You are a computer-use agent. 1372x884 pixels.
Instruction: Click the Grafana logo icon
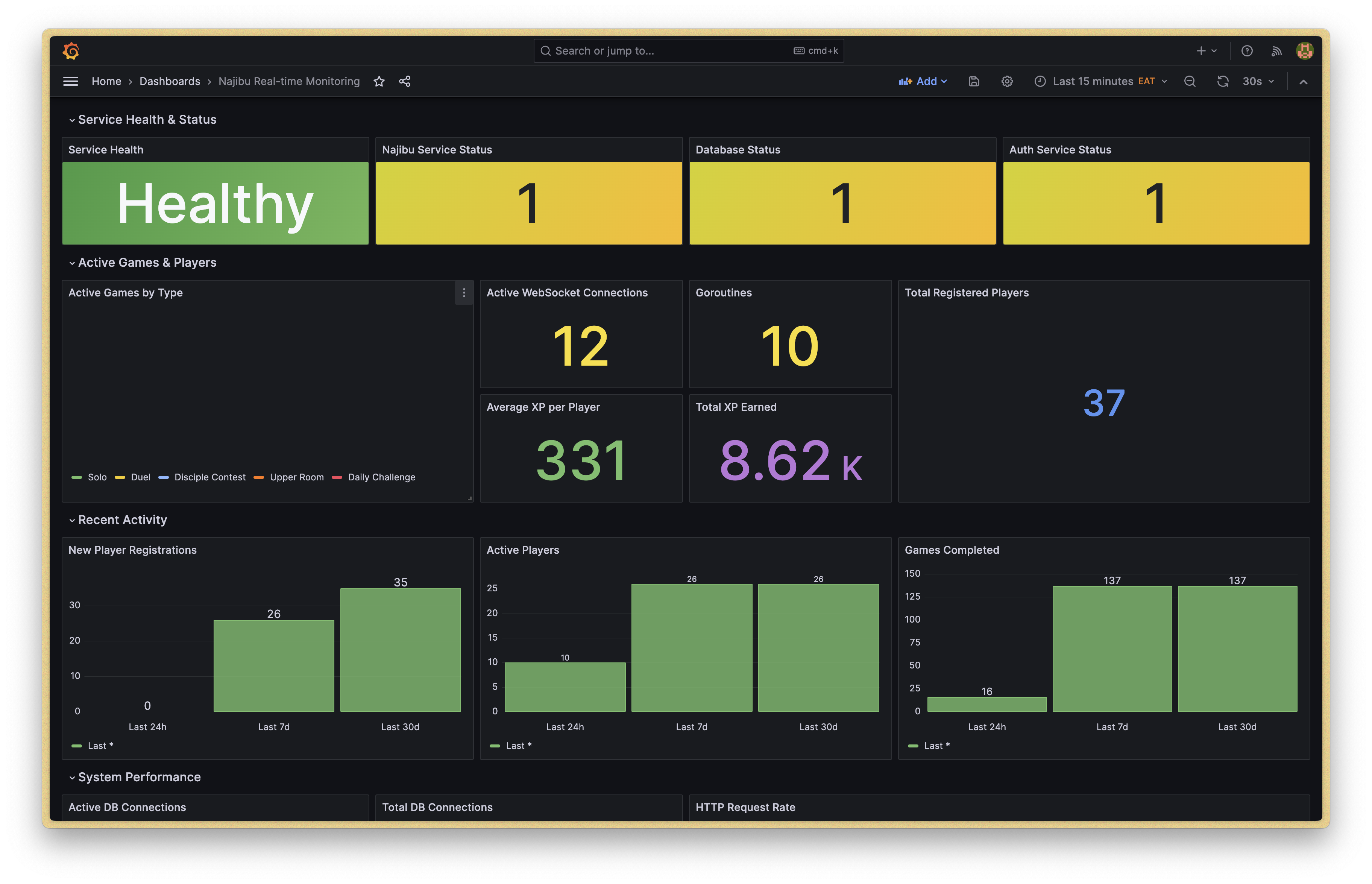click(x=71, y=51)
